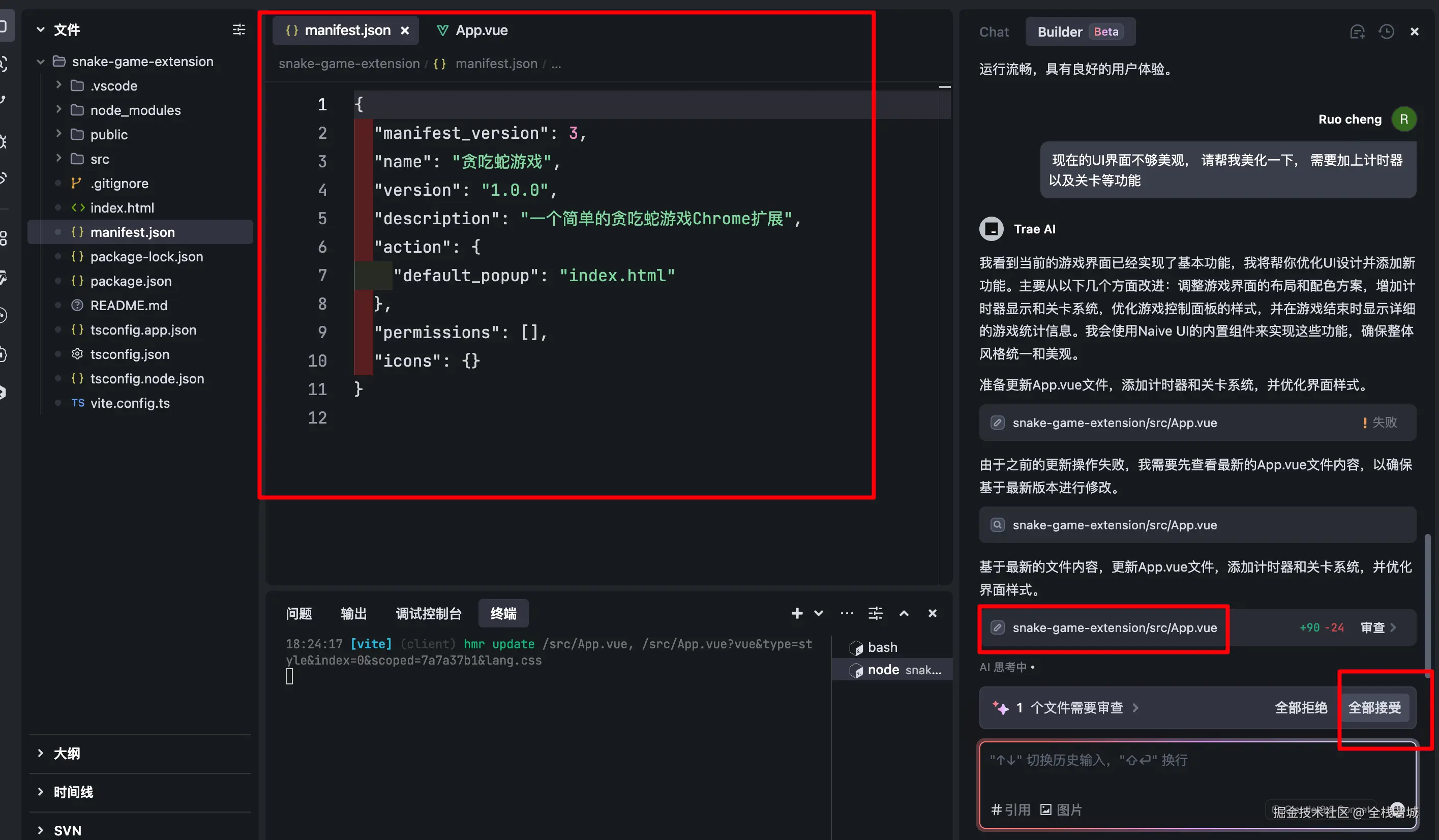Click the file explorer filter settings icon

(238, 29)
